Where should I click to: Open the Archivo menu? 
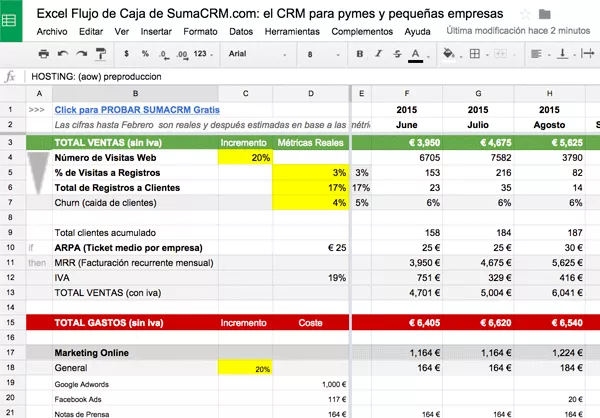point(52,32)
